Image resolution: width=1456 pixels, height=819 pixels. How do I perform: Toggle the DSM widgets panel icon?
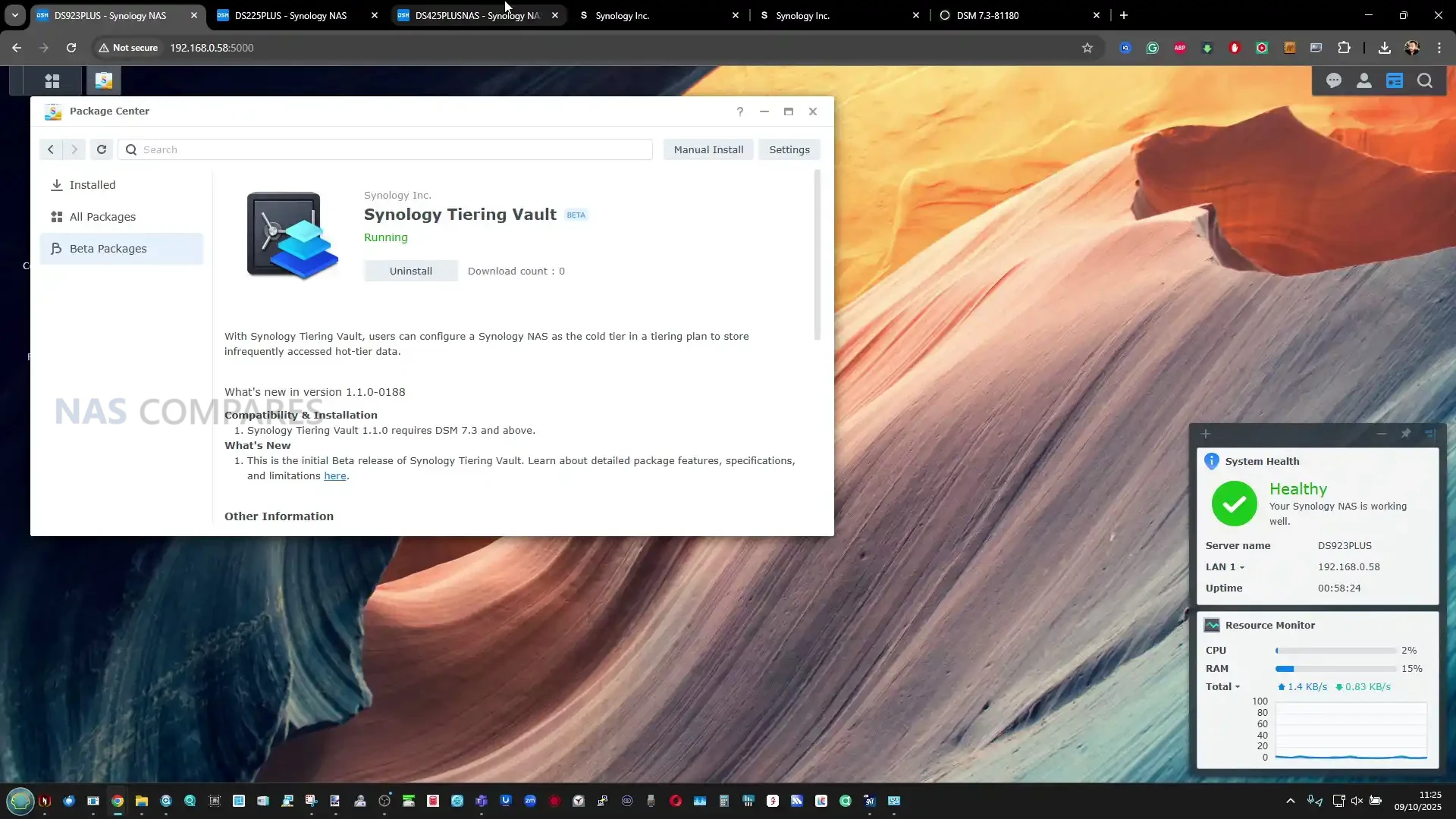(x=1394, y=80)
